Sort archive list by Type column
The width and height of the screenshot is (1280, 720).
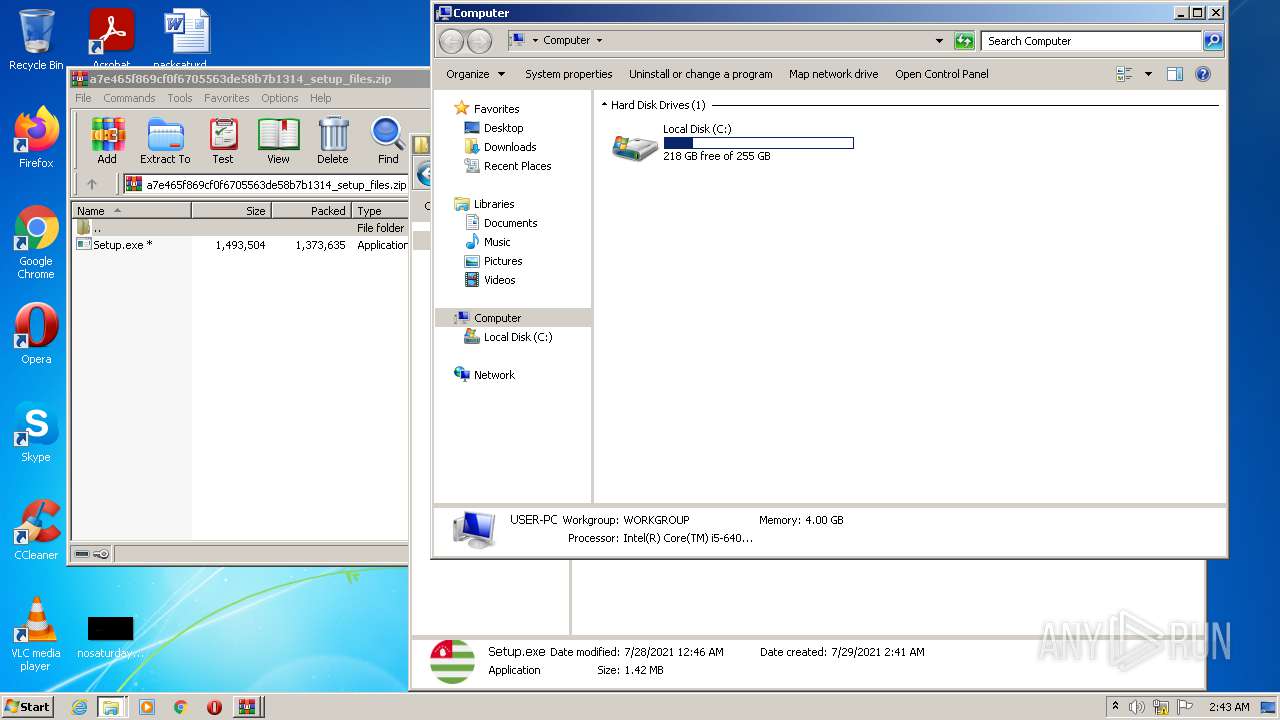pos(380,211)
